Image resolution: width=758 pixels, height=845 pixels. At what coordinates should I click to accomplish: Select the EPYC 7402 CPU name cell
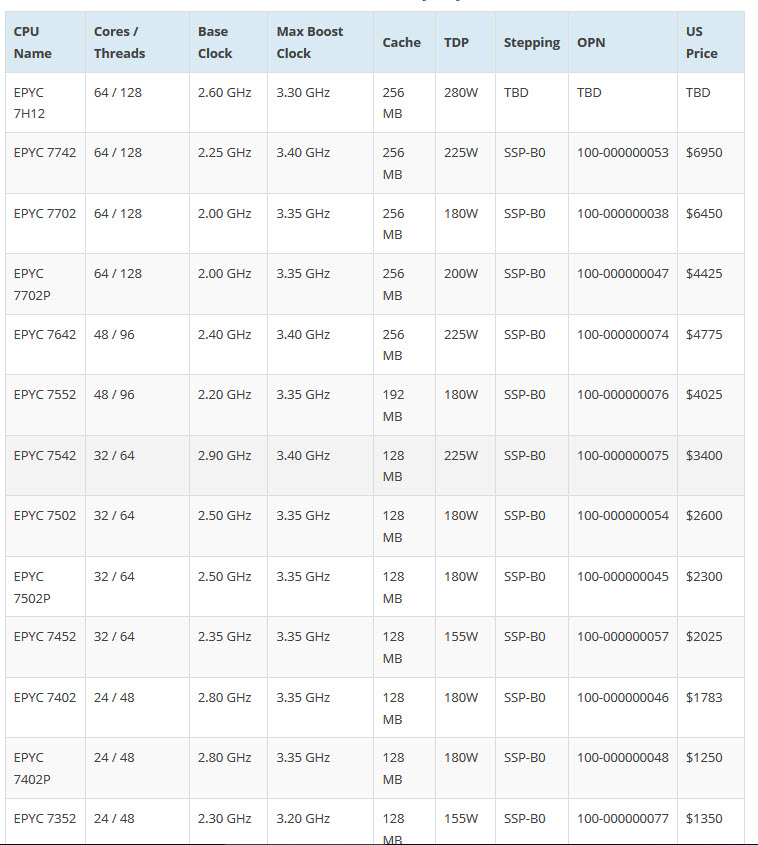45,708
